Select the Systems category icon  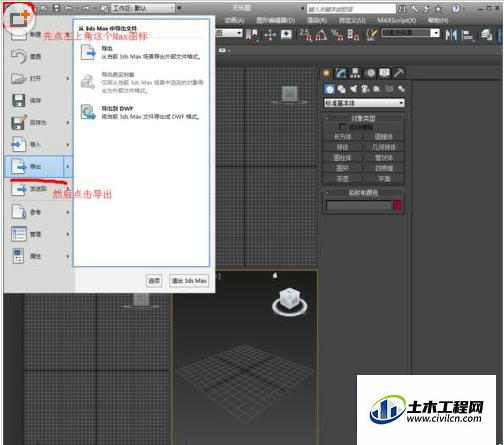[401, 89]
